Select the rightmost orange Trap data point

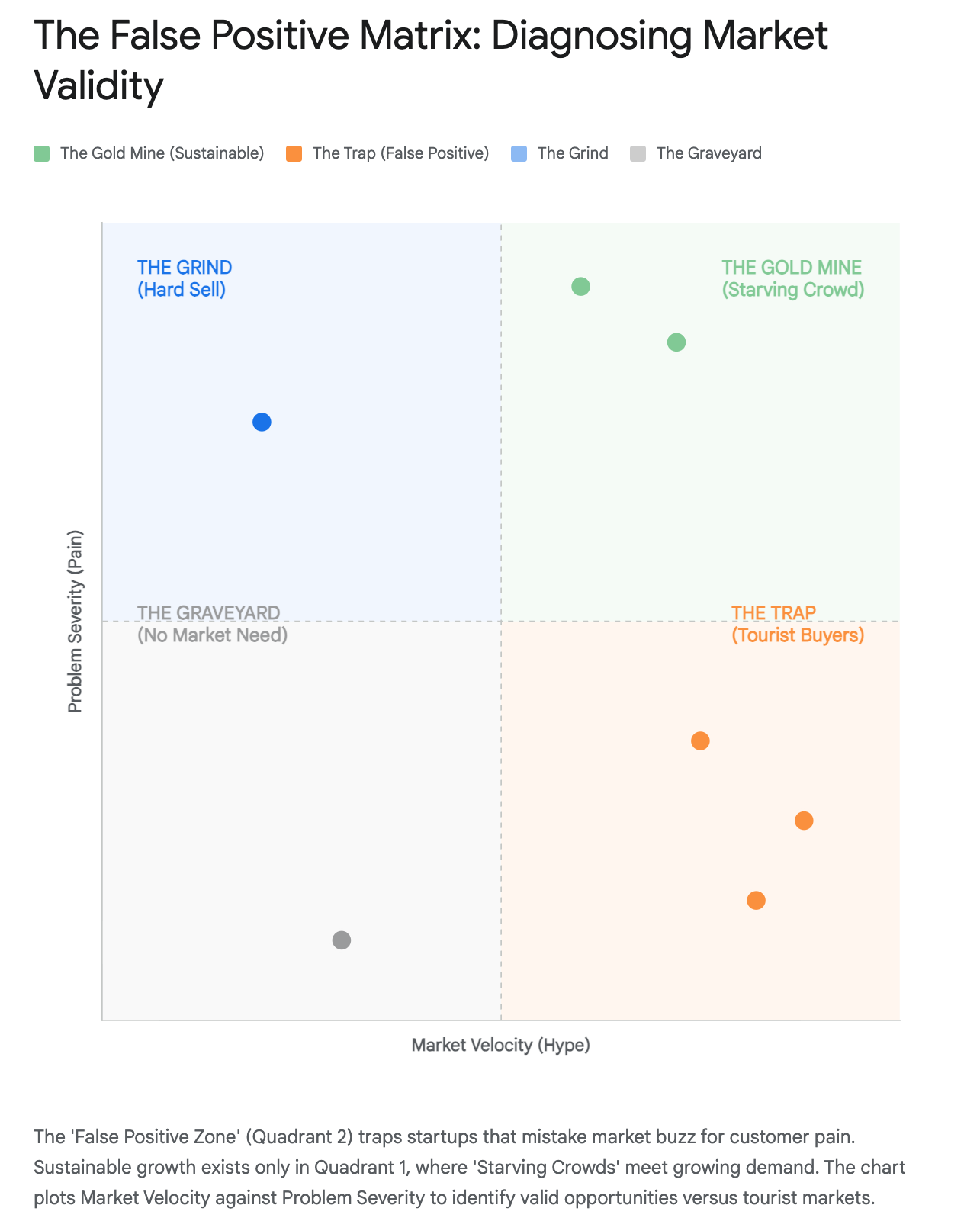pyautogui.click(x=804, y=821)
